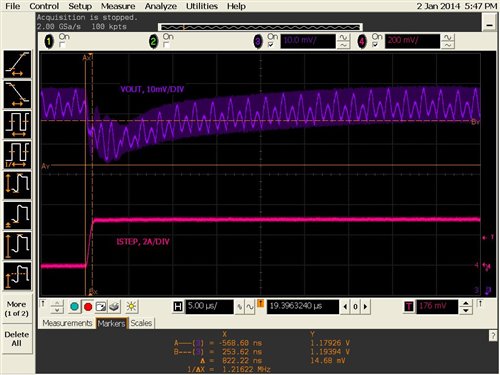Click the waveform intensity sun icon
Image resolution: width=500 pixels, height=375 pixels.
pos(131,306)
